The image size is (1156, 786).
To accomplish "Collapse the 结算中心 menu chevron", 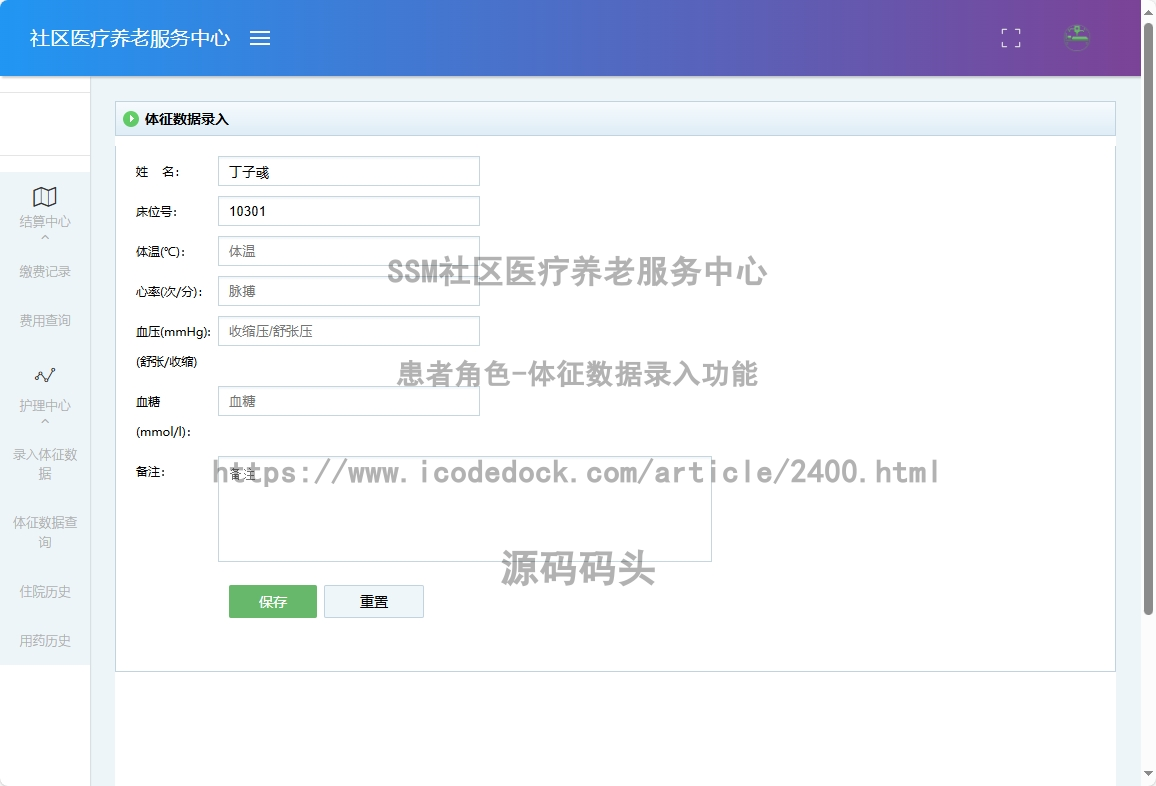I will pyautogui.click(x=45, y=237).
